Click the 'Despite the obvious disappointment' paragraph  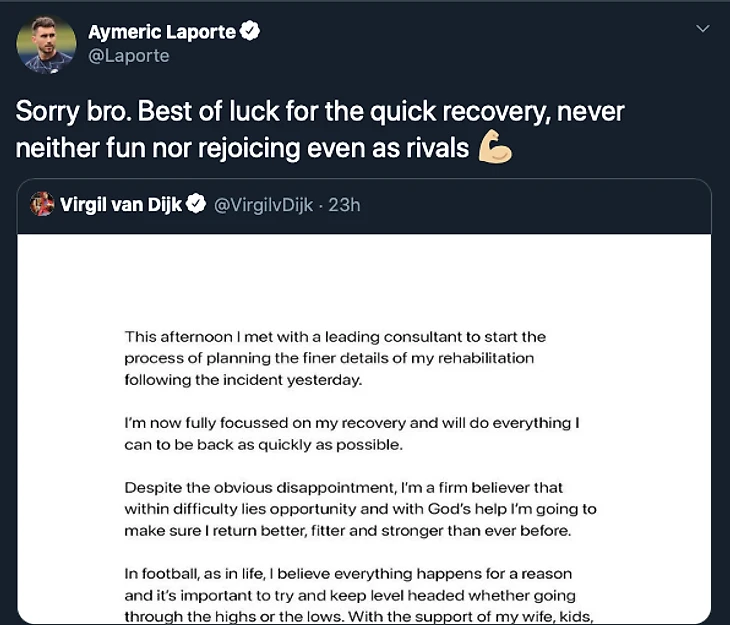(360, 509)
